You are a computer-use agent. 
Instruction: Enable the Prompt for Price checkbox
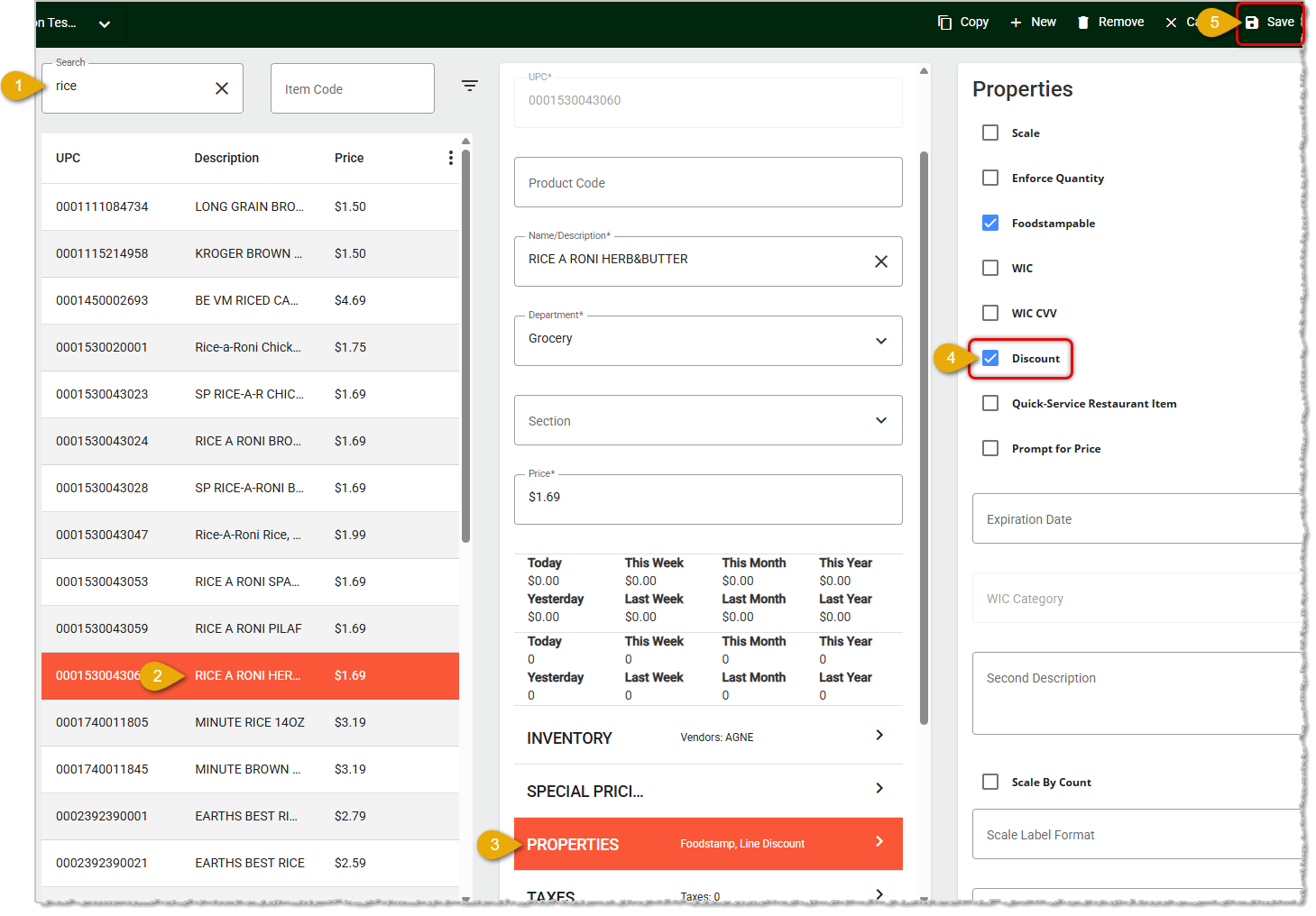pyautogui.click(x=990, y=448)
